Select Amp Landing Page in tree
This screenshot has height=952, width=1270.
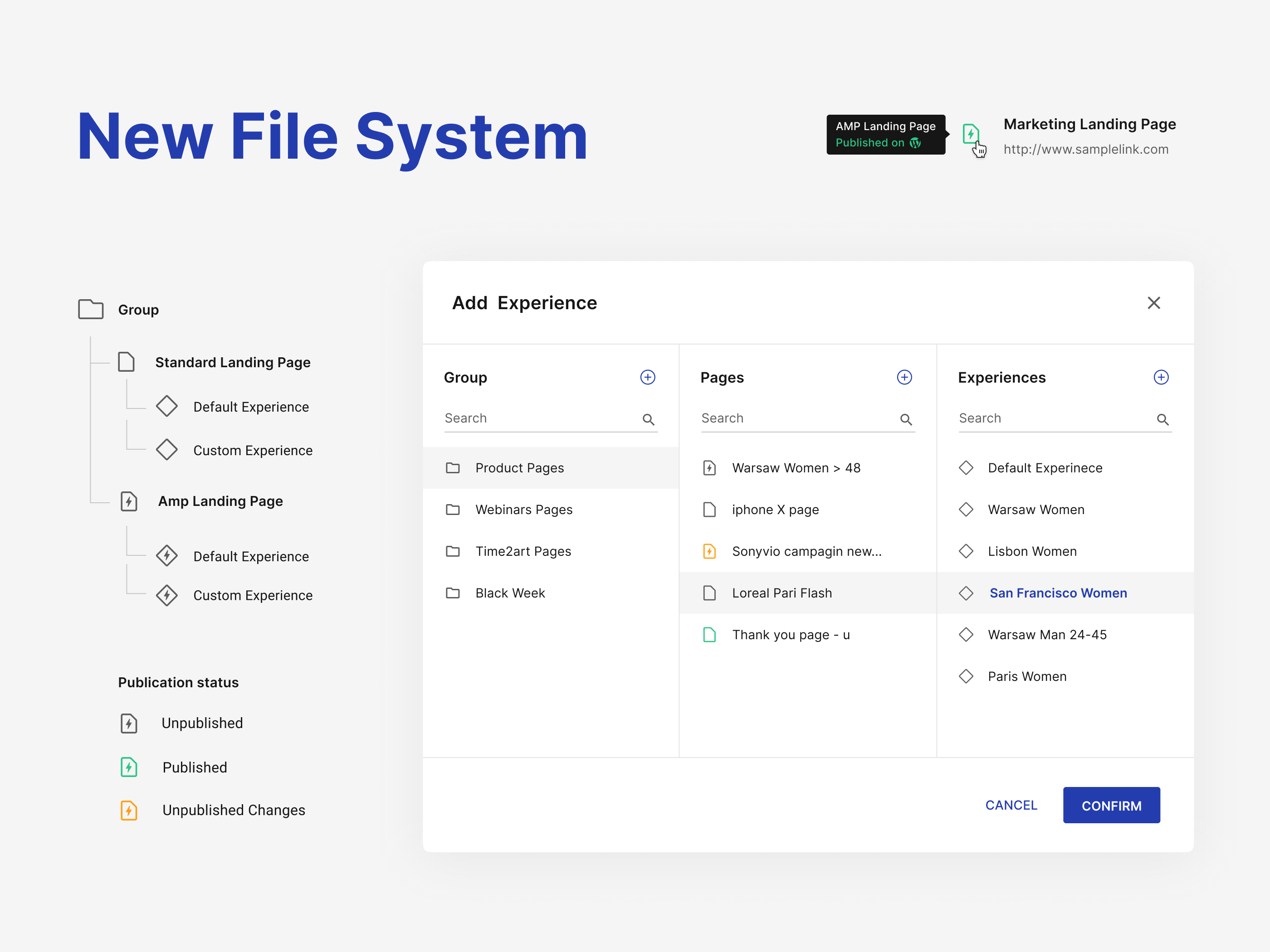[x=220, y=501]
